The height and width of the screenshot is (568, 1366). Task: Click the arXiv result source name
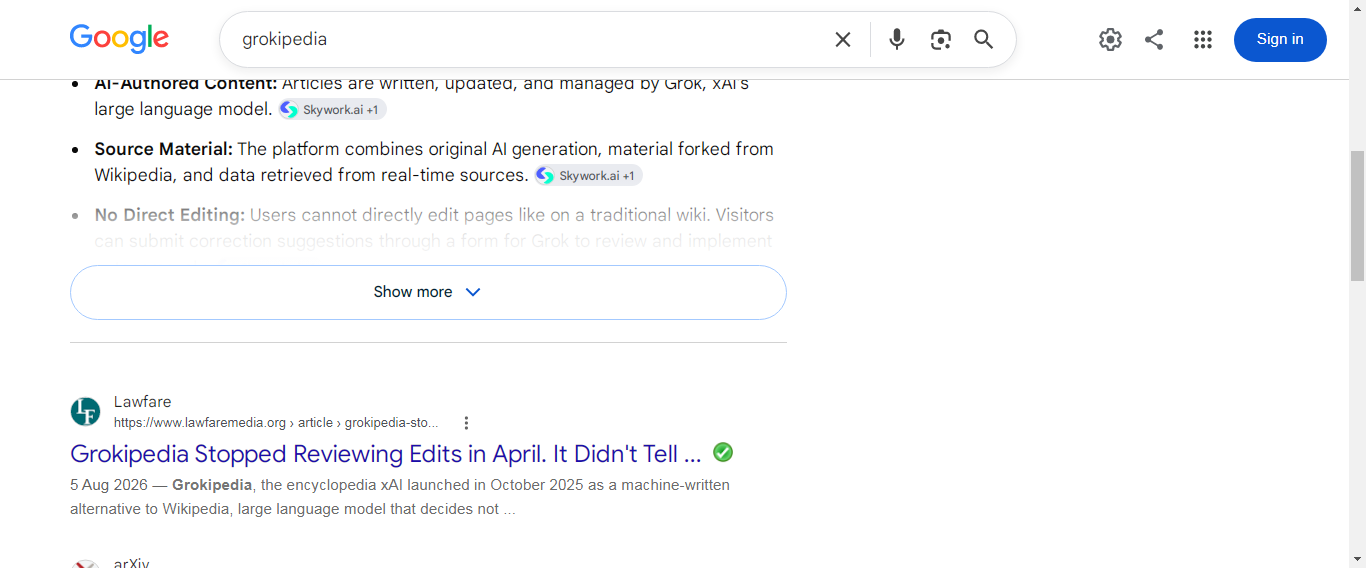pos(132,563)
